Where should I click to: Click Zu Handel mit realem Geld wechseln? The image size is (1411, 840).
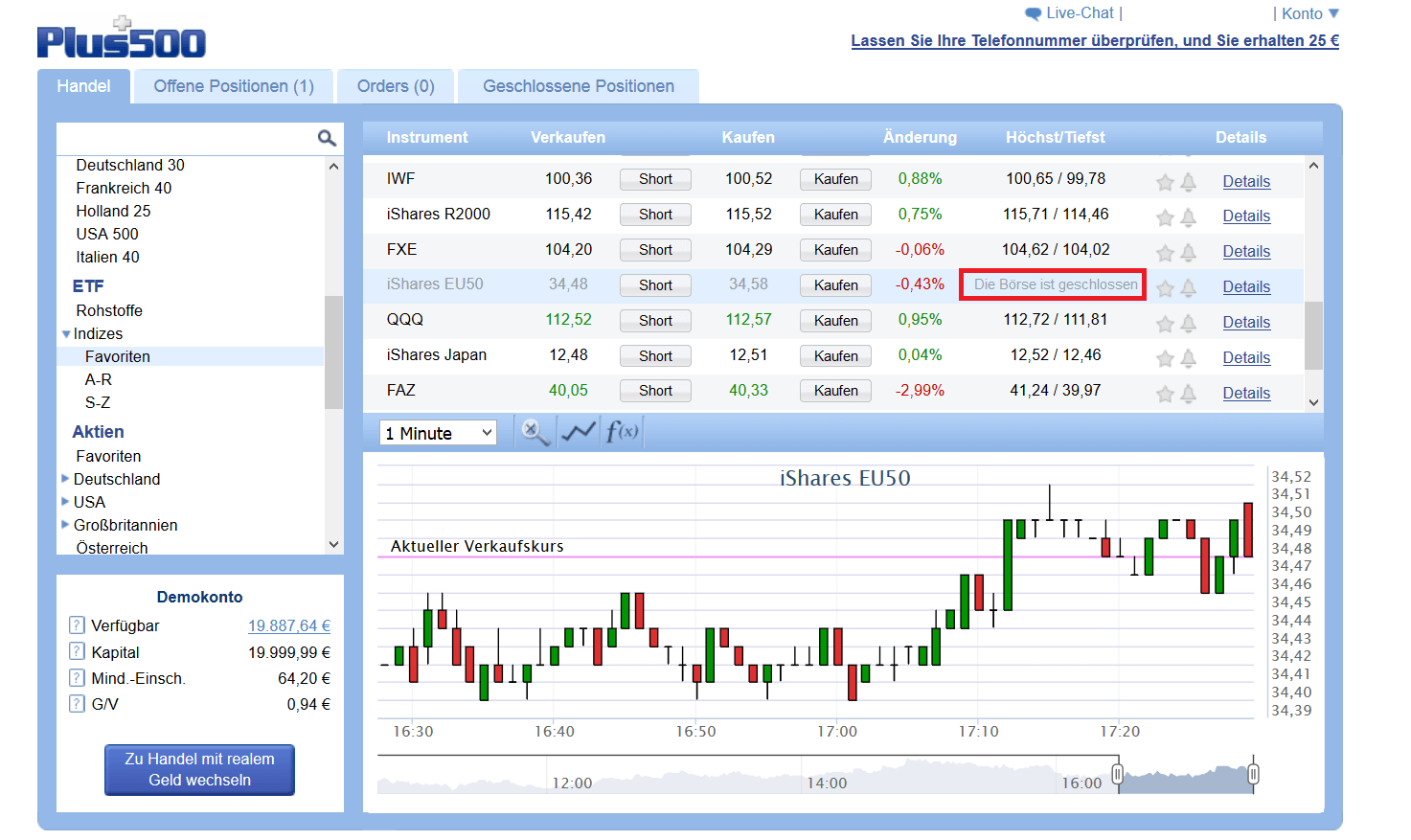pyautogui.click(x=199, y=769)
